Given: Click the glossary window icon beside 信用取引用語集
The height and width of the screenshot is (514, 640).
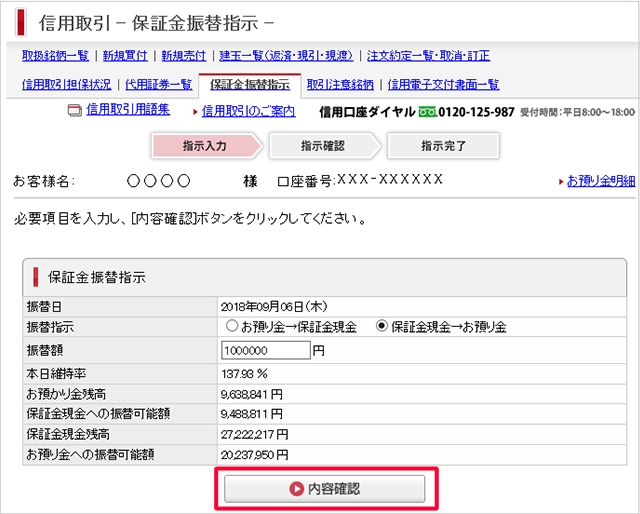Looking at the screenshot, I should (74, 111).
